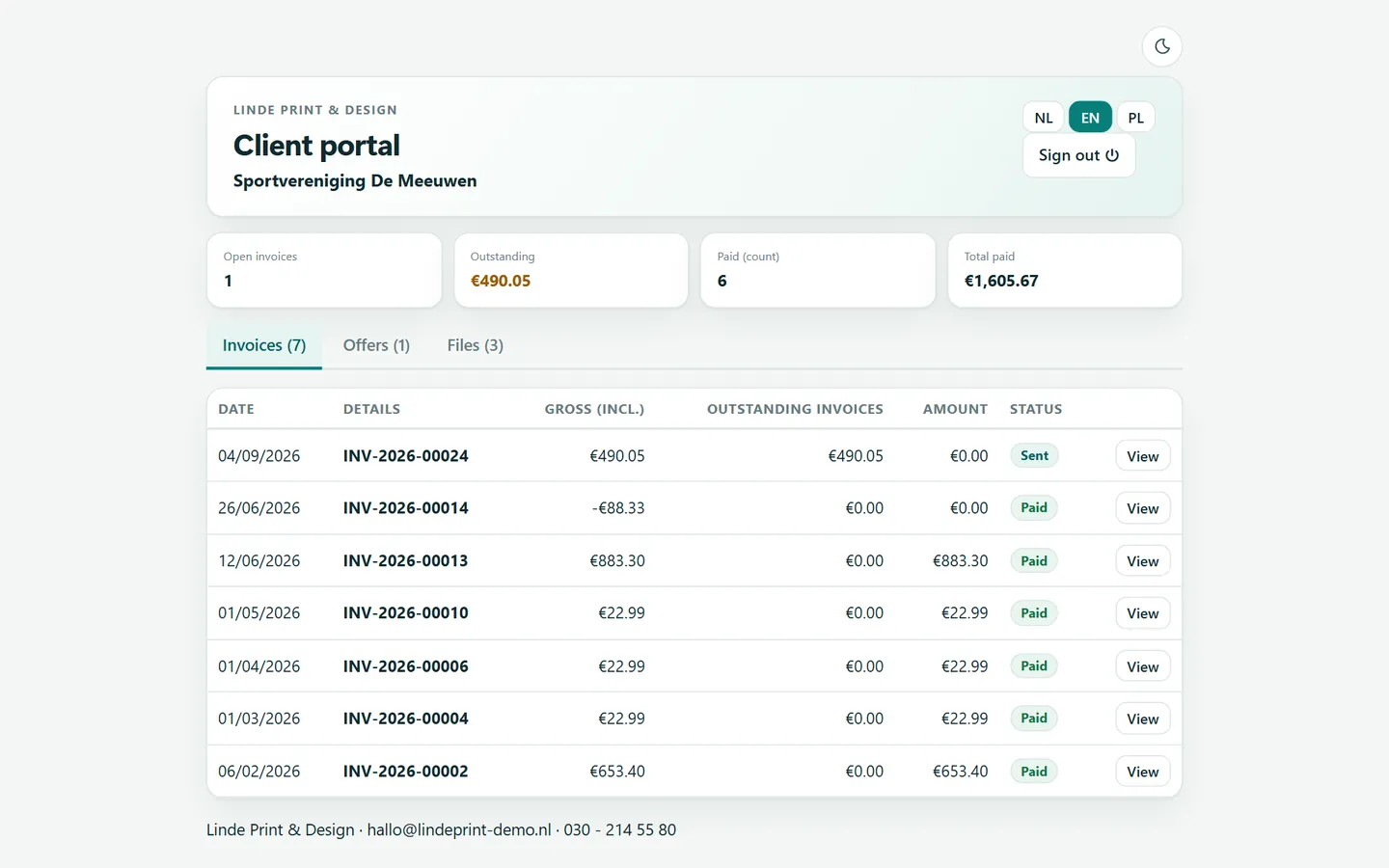The width and height of the screenshot is (1389, 868).
Task: Select invoice number INV-2026-00024
Action: pos(406,456)
